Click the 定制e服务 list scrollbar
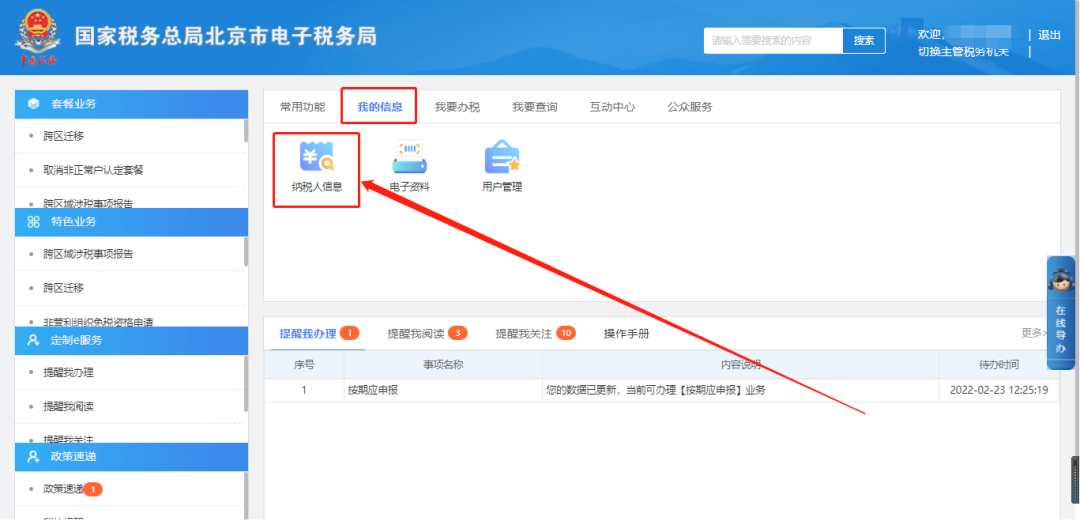1080x521 pixels. (246, 384)
